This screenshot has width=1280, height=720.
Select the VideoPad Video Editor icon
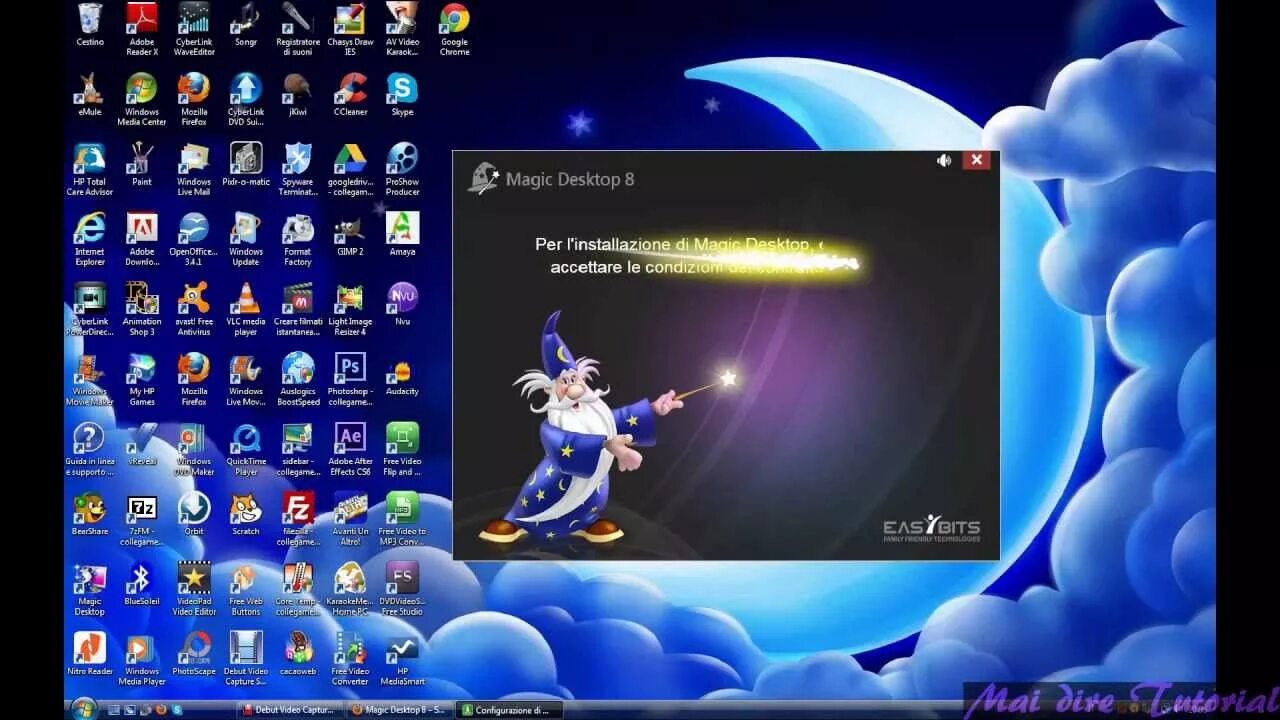coord(194,588)
